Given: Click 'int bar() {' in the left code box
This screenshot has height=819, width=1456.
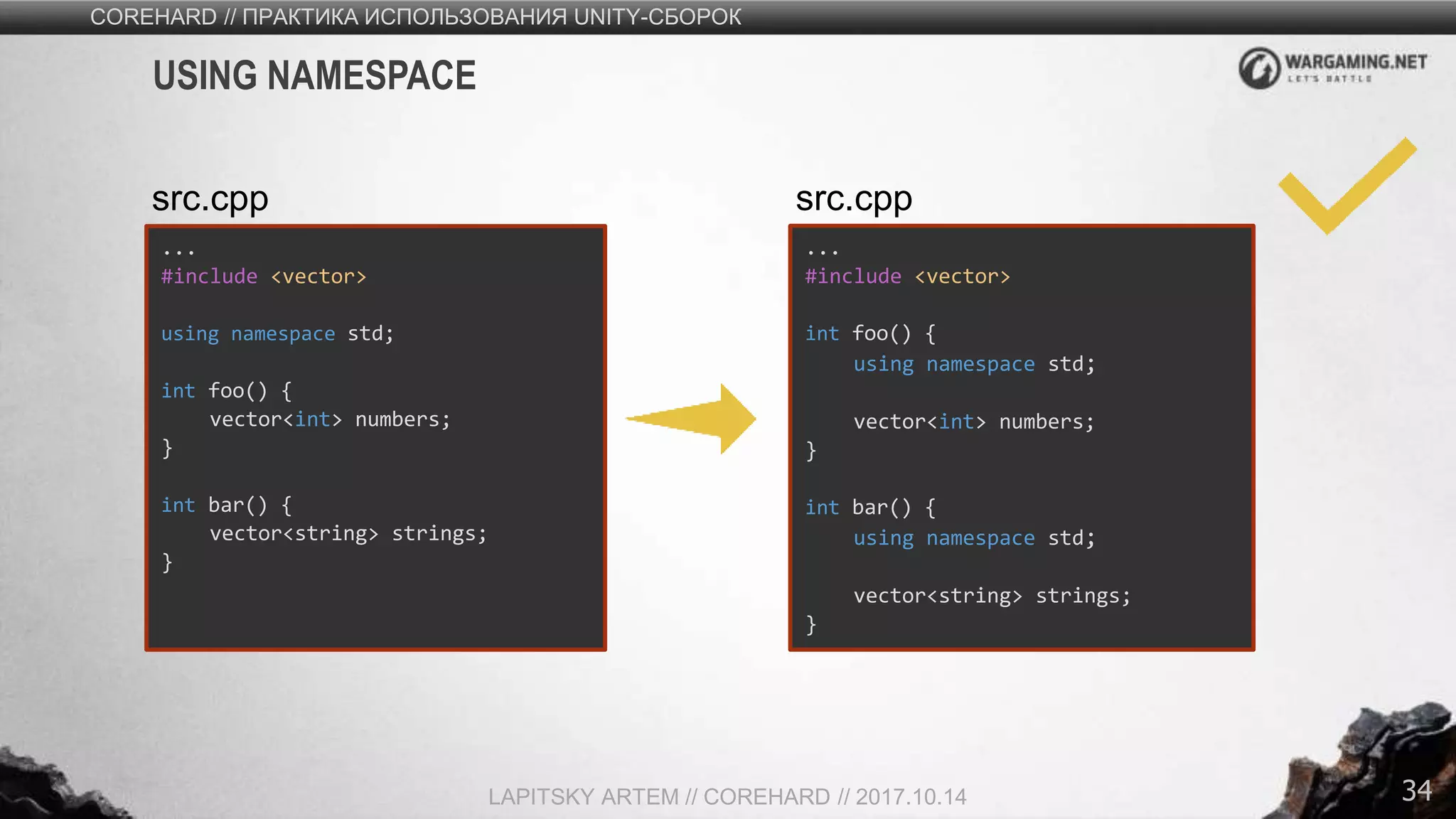Looking at the screenshot, I should (x=226, y=505).
